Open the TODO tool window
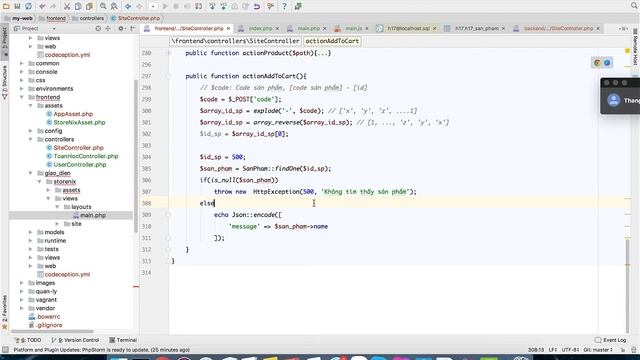This screenshot has width=640, height=360. [x=28, y=340]
